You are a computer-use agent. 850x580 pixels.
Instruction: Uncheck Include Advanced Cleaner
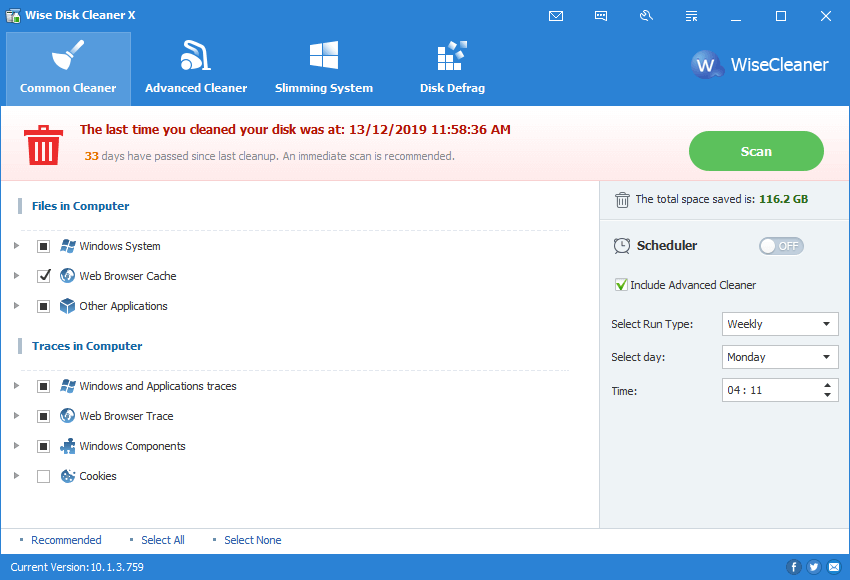(x=621, y=285)
